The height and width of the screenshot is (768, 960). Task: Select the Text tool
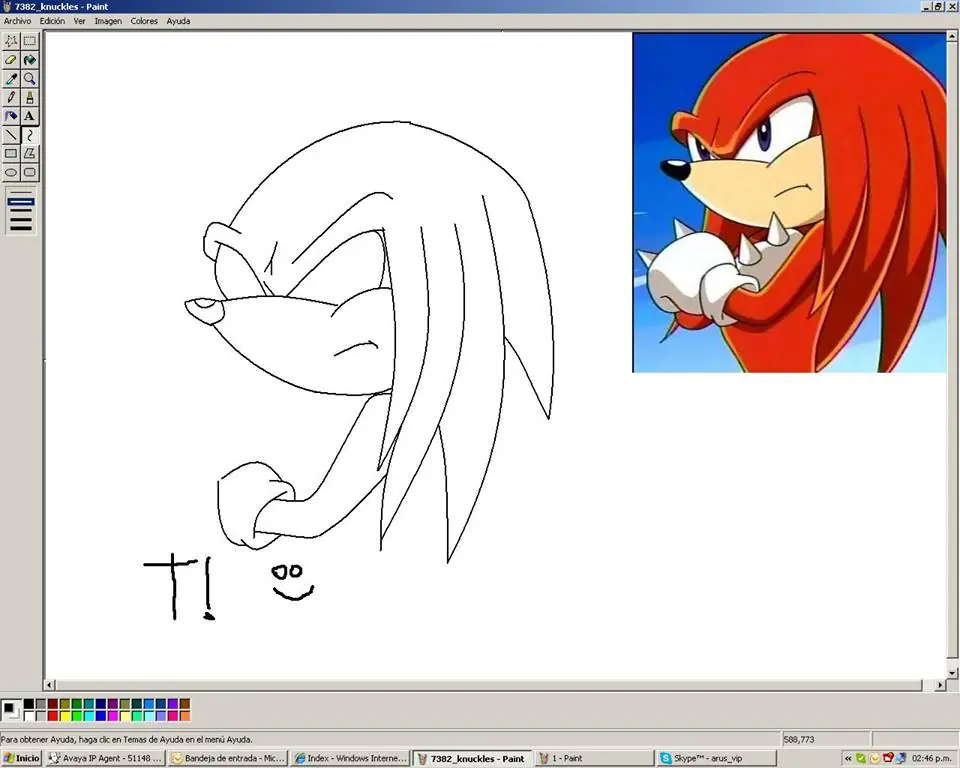click(x=30, y=116)
